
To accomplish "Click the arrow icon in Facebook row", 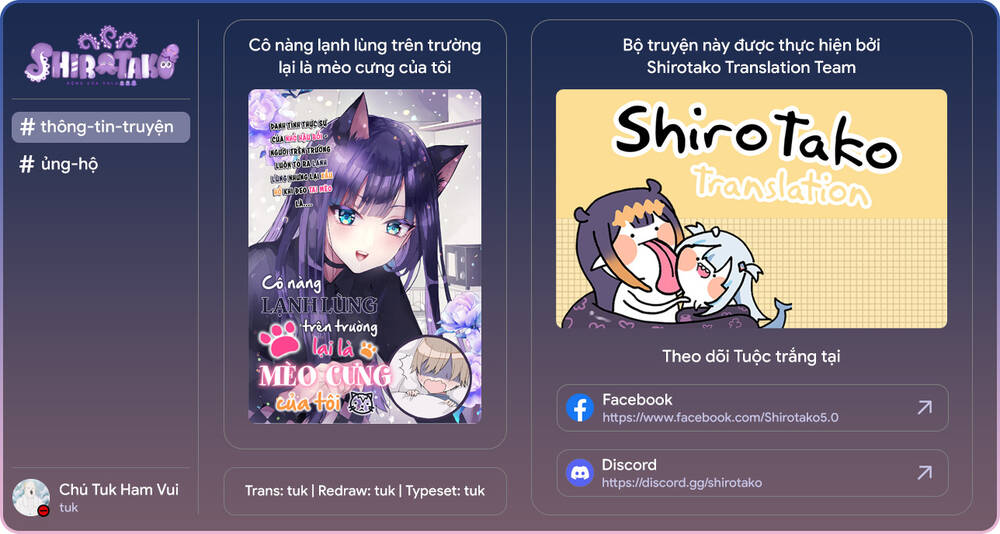I will pos(924,408).
